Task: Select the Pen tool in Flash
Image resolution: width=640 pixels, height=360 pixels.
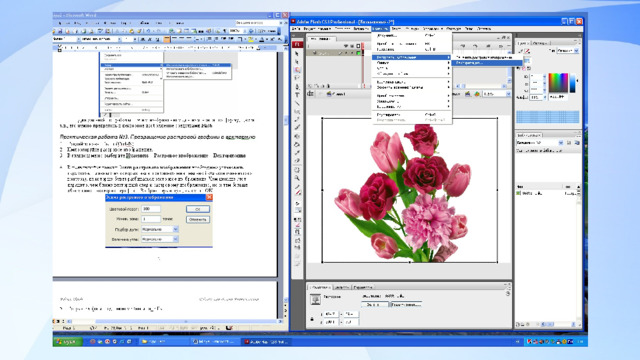Action: tap(297, 87)
